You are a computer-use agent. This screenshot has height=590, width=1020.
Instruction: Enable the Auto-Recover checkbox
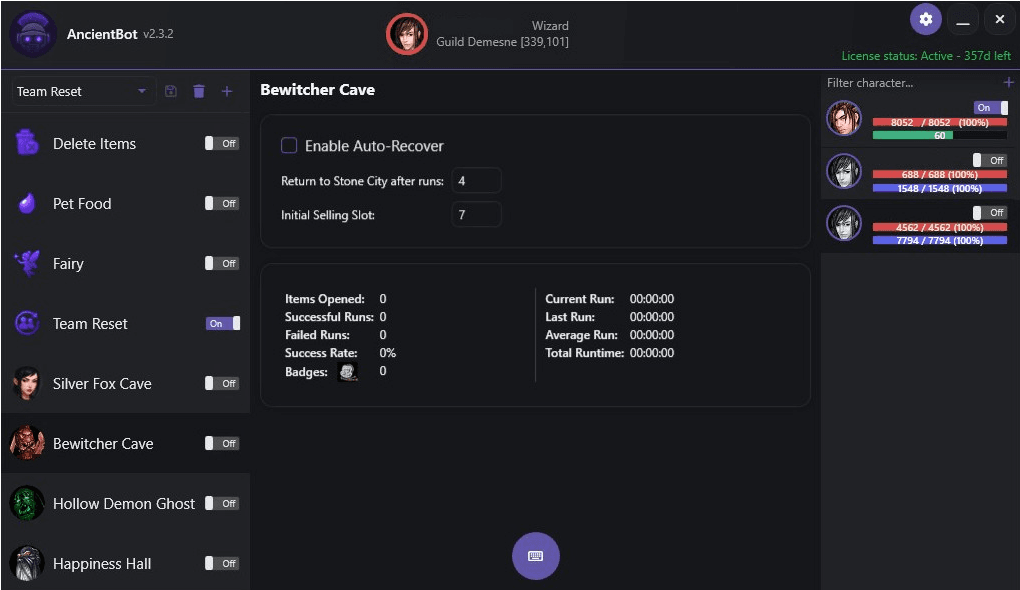288,145
